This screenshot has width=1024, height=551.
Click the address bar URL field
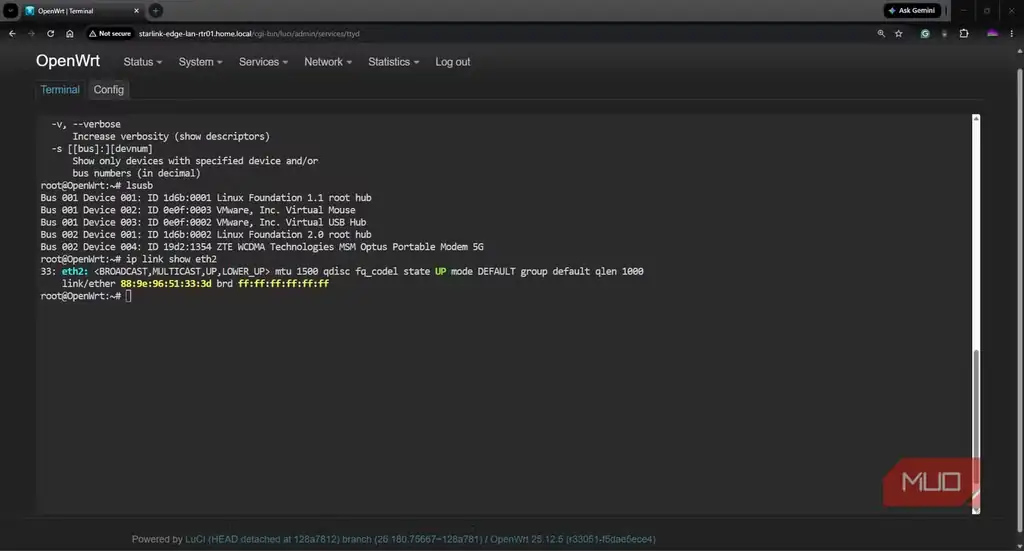(249, 33)
